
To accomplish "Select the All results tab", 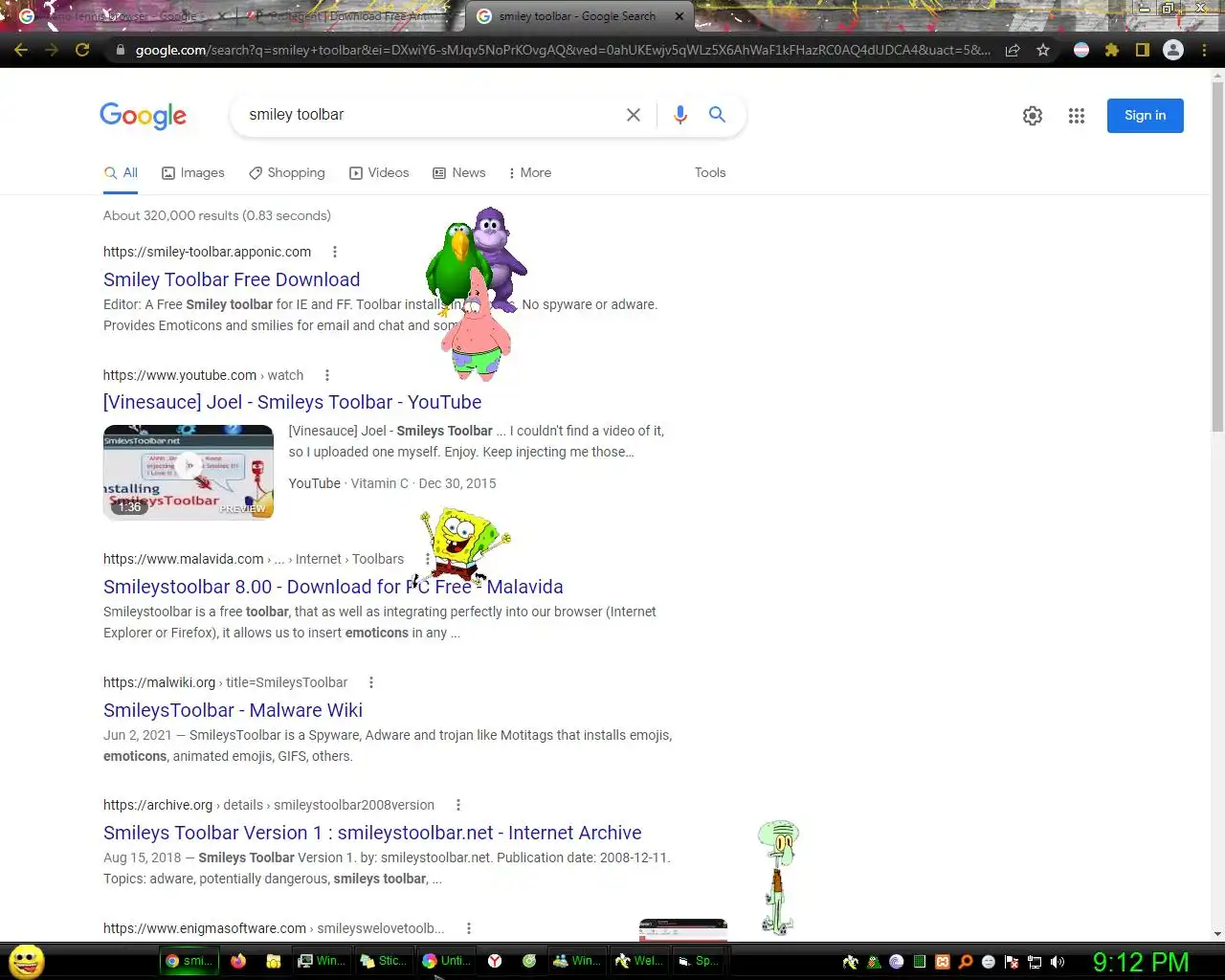I will (x=121, y=173).
